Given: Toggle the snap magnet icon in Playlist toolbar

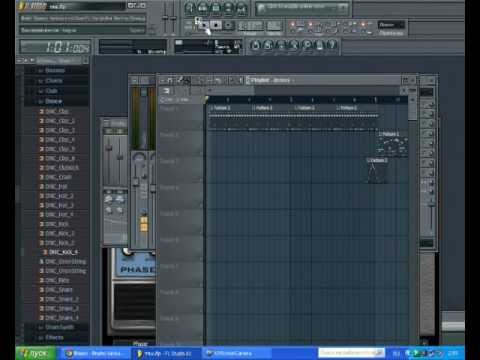Looking at the screenshot, I should [x=170, y=80].
